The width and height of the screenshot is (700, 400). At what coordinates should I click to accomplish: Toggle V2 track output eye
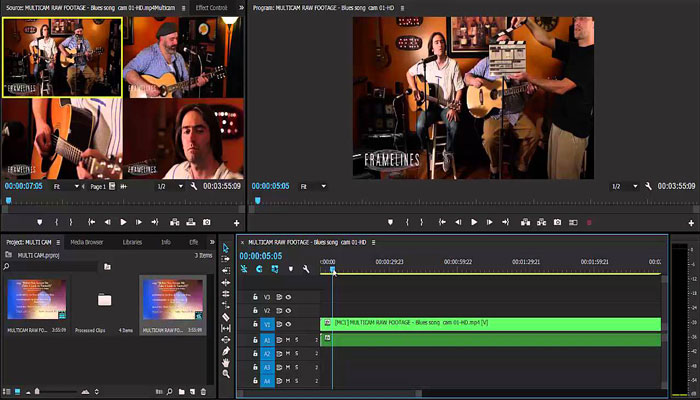[x=288, y=310]
